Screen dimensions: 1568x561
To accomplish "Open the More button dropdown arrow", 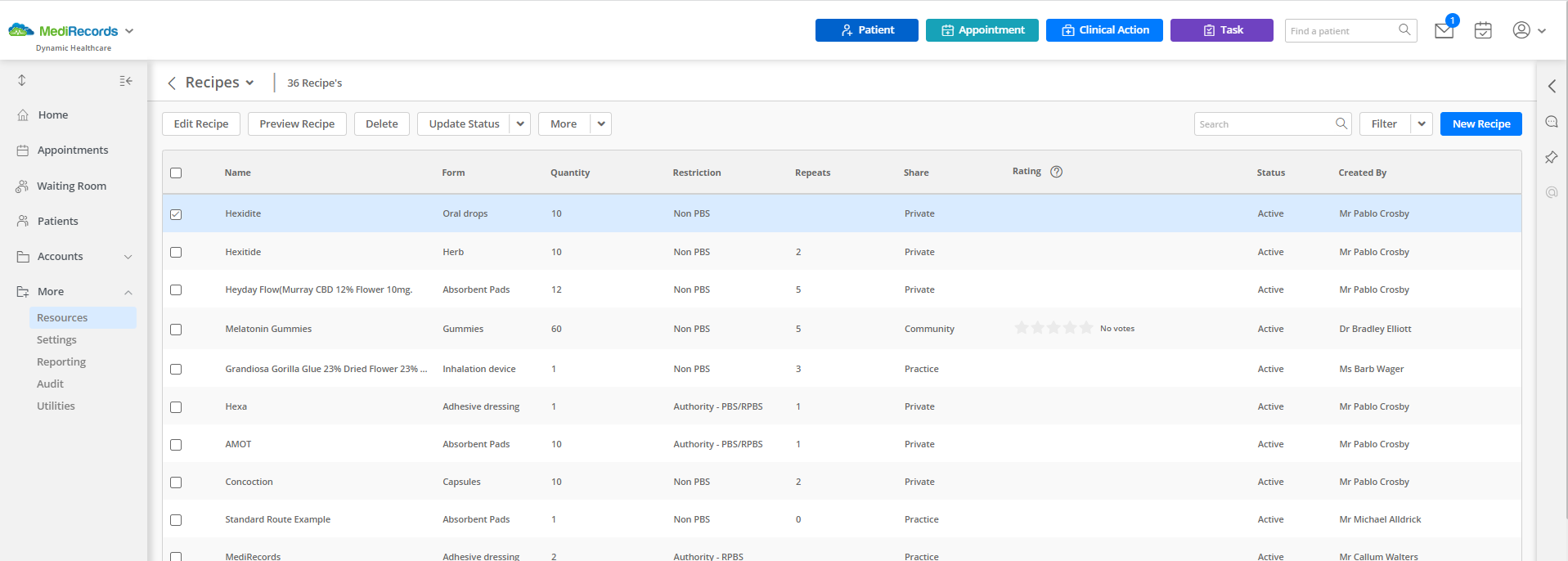I will (x=601, y=123).
